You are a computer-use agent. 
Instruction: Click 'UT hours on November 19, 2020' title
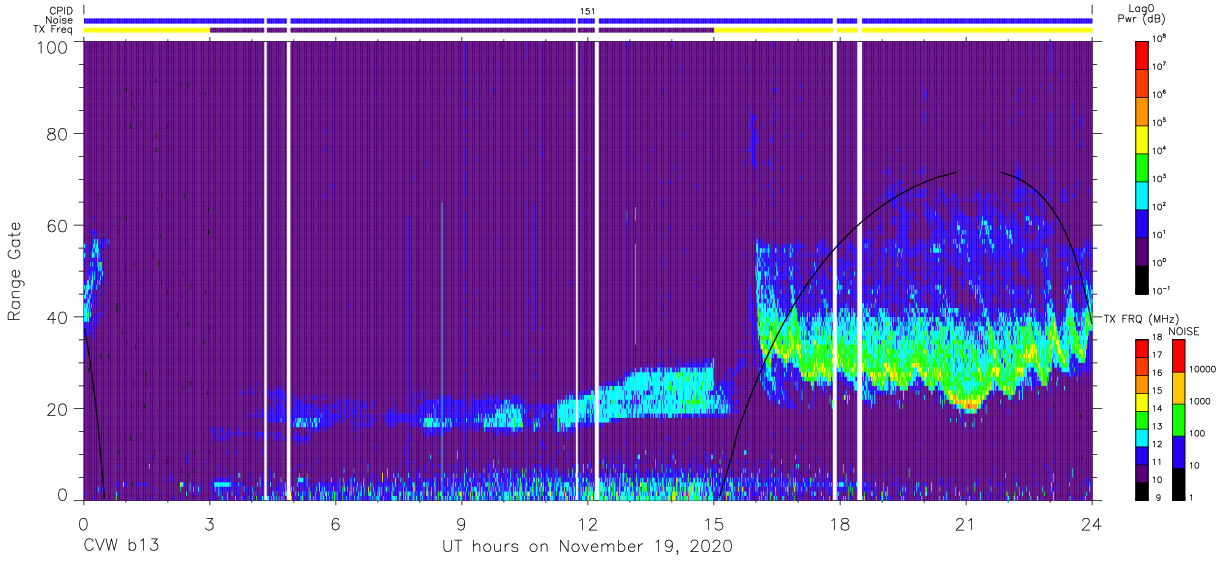pos(587,547)
